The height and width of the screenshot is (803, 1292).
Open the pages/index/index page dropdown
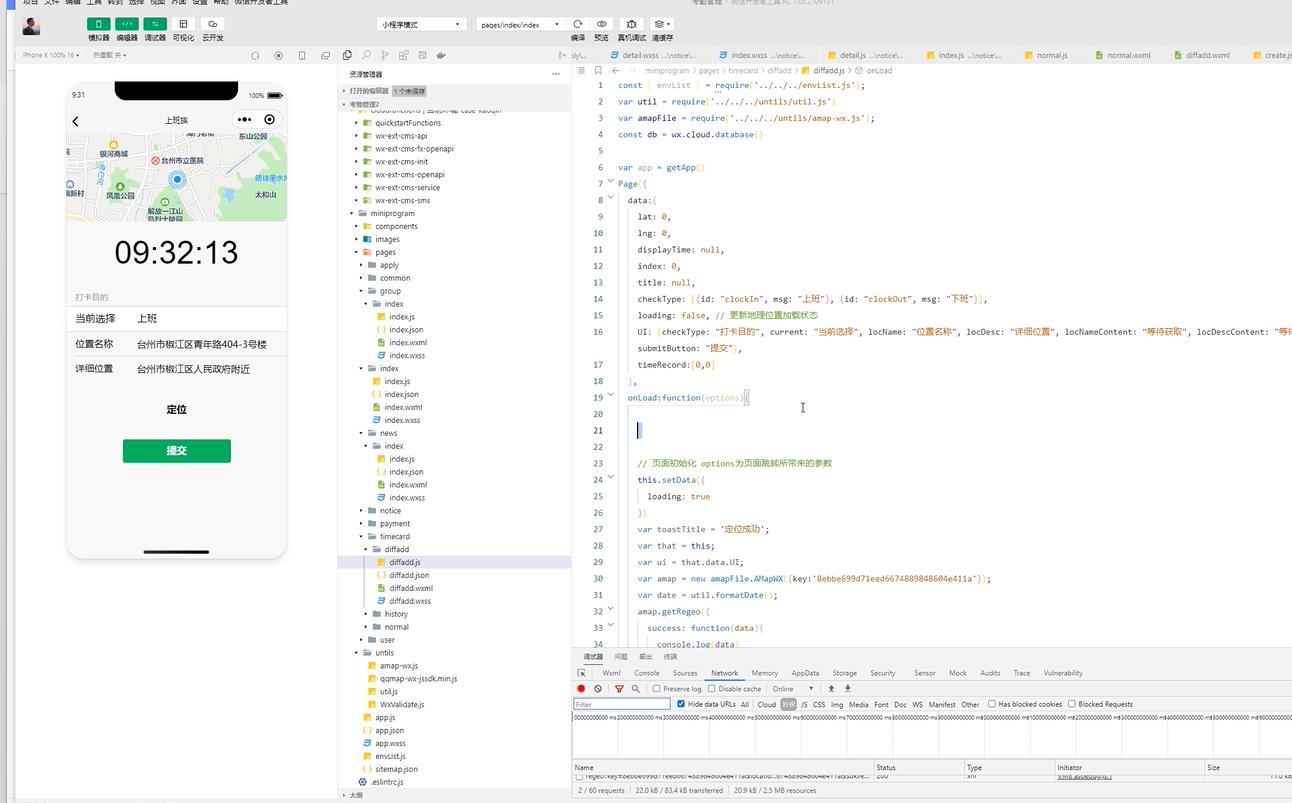click(520, 24)
